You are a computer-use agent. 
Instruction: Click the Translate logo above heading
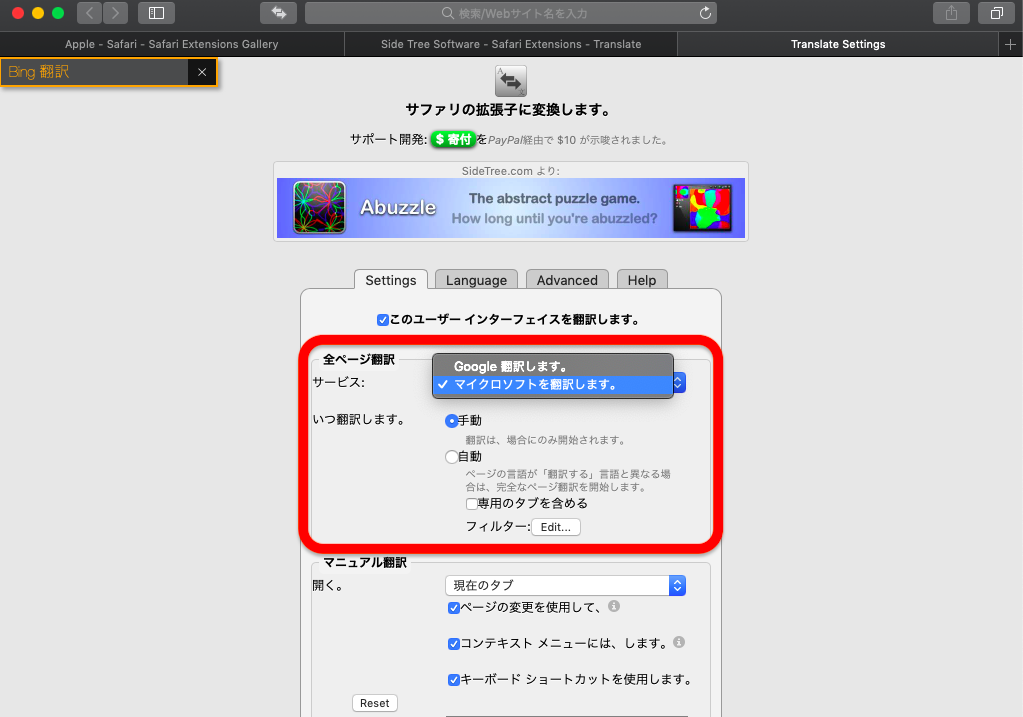point(511,81)
